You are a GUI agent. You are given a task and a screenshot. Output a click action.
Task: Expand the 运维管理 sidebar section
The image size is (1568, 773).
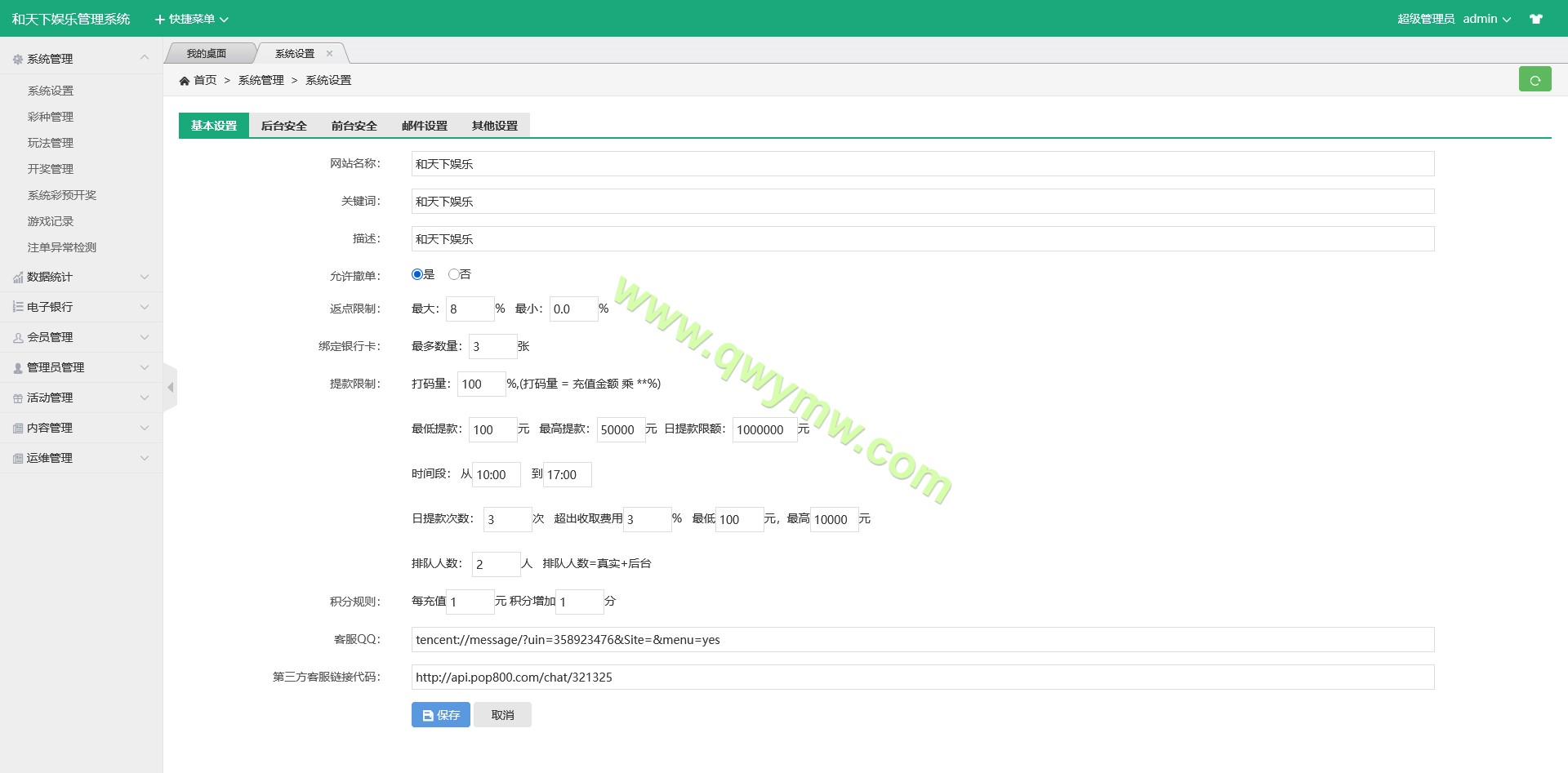click(81, 458)
